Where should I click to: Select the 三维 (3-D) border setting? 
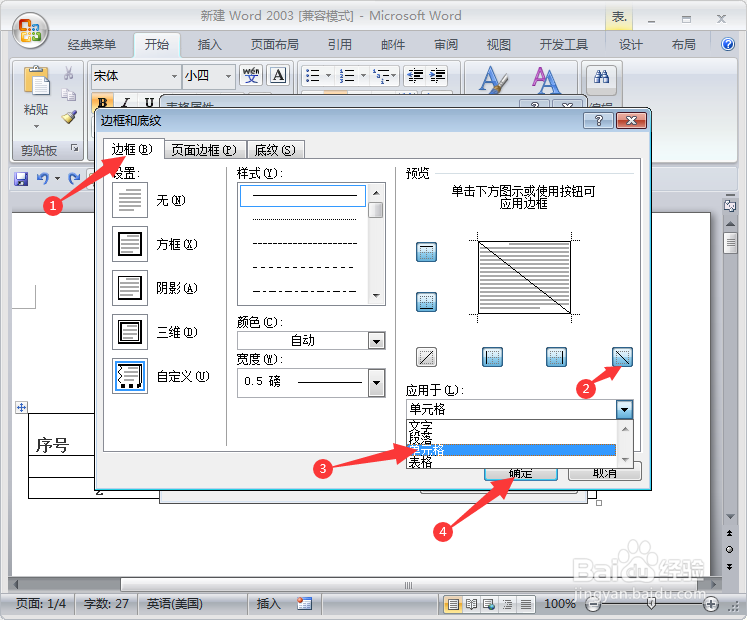pyautogui.click(x=130, y=332)
